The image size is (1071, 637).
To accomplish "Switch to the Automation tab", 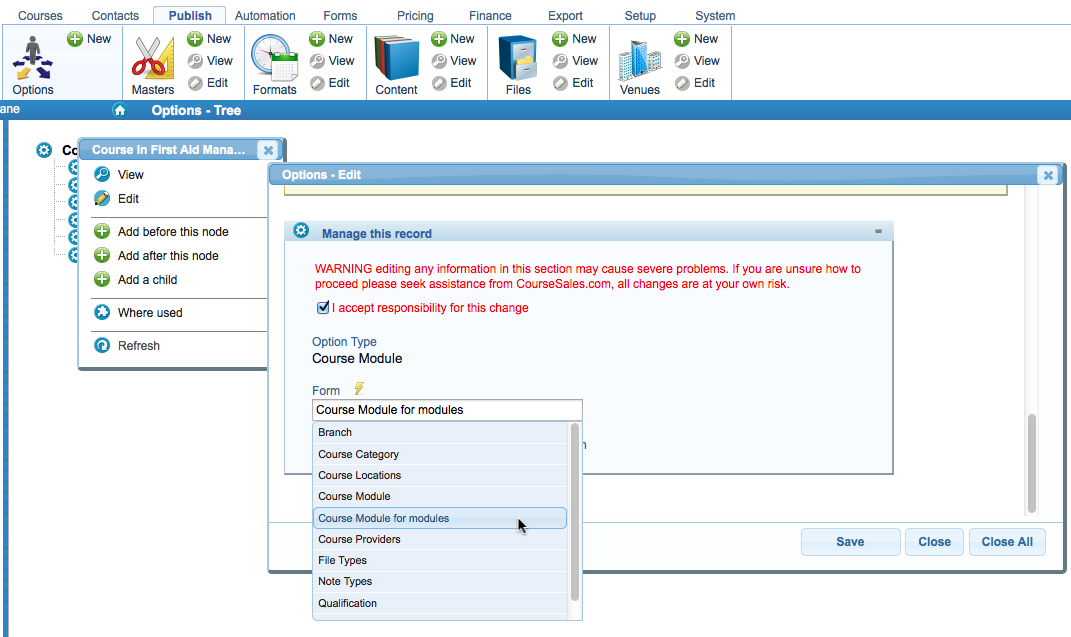I will tap(265, 16).
